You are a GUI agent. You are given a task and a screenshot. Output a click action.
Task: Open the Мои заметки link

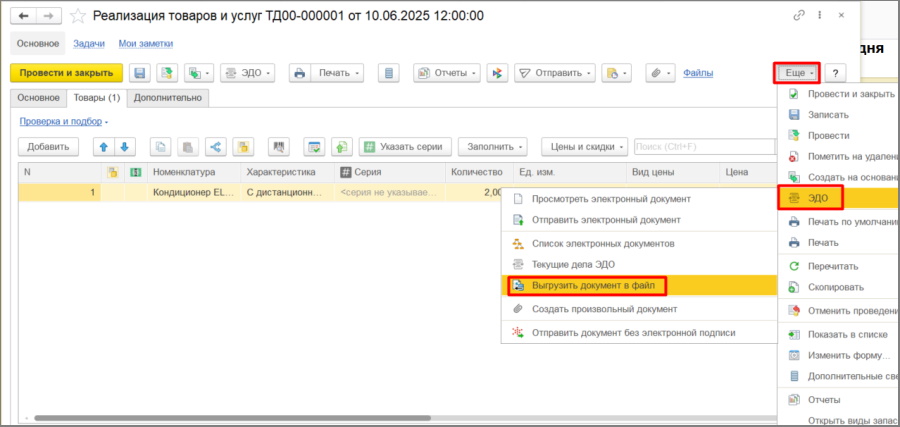146,44
